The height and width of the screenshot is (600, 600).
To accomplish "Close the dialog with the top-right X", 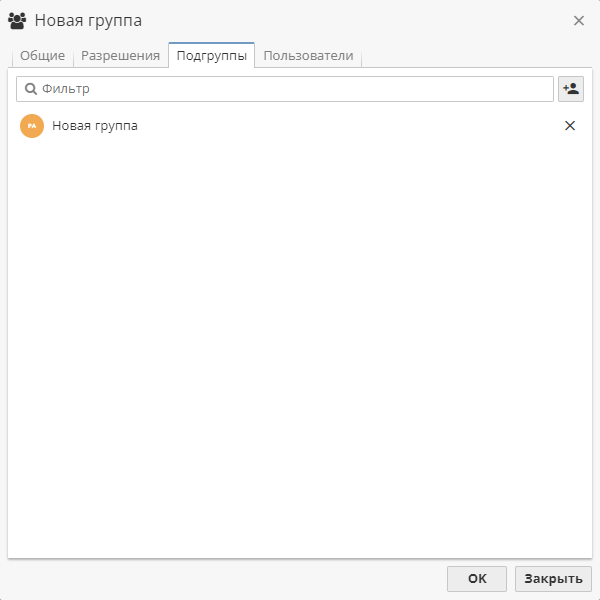I will [x=579, y=21].
